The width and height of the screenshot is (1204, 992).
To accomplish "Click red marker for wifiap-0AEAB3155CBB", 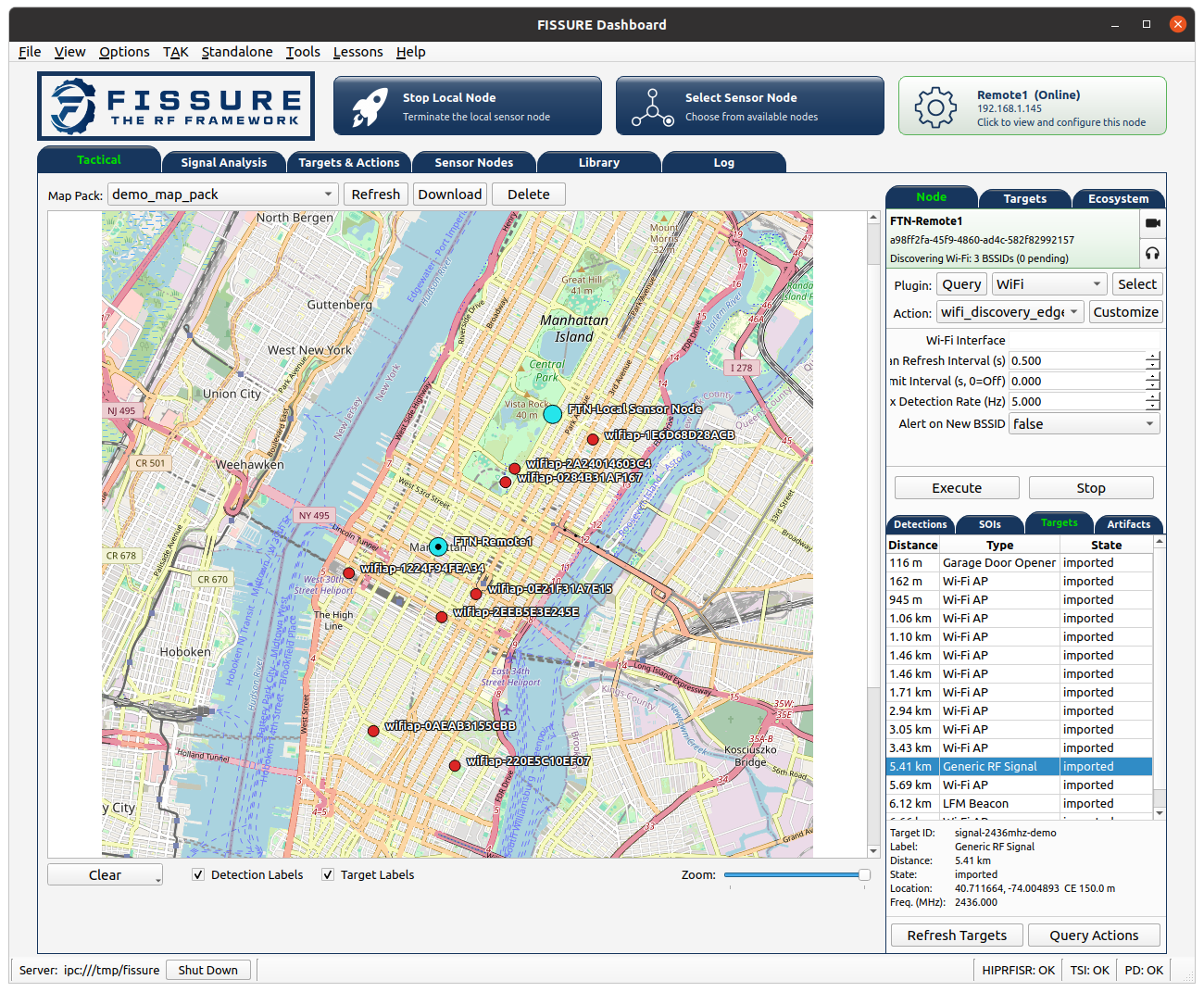I will pyautogui.click(x=373, y=731).
